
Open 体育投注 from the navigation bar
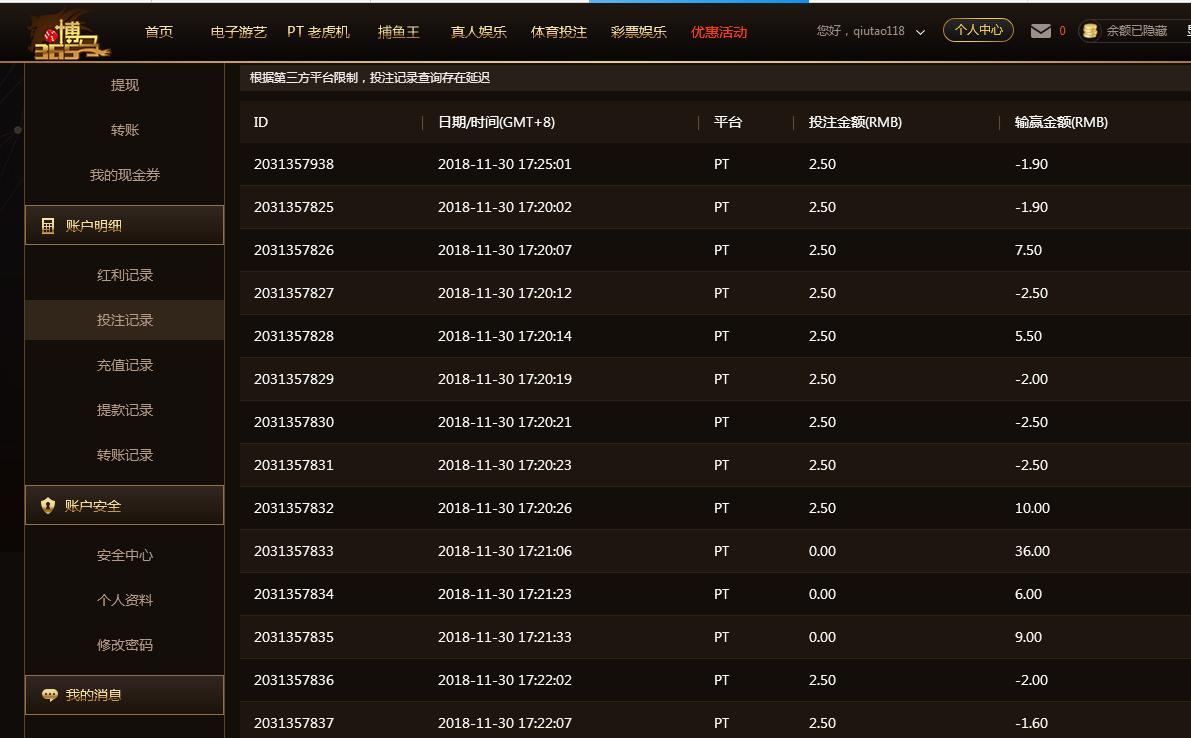click(559, 32)
